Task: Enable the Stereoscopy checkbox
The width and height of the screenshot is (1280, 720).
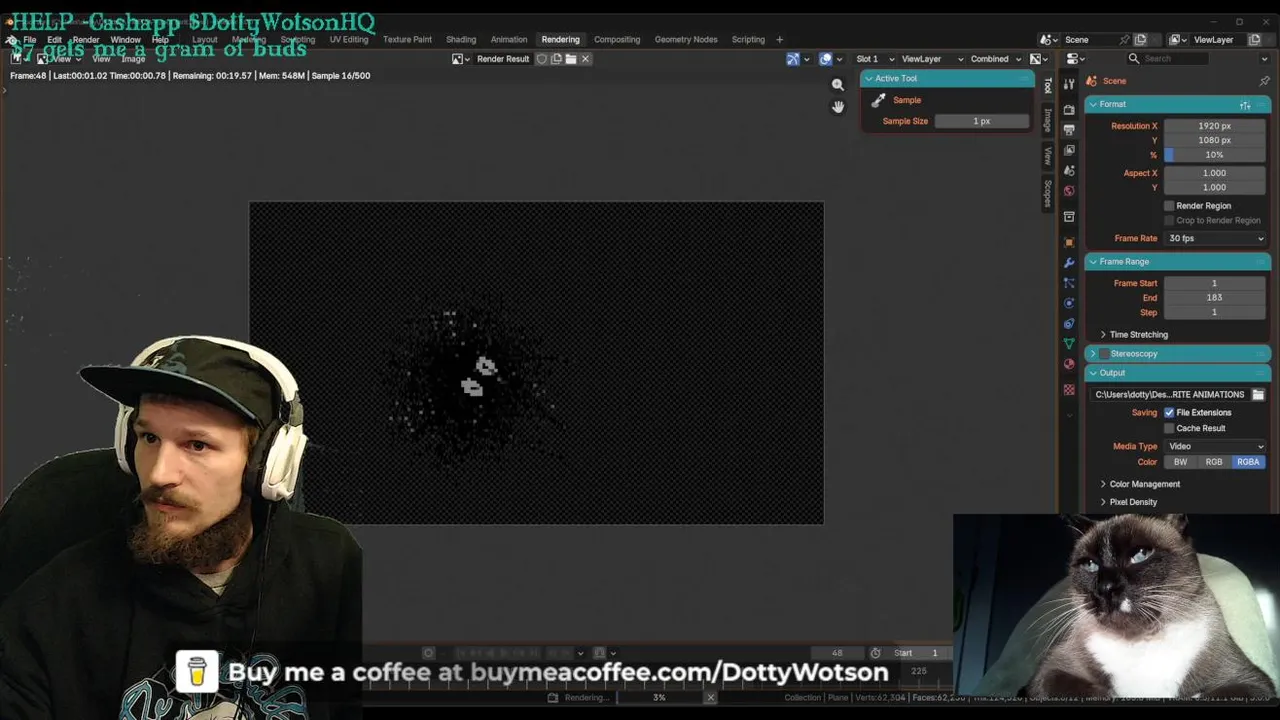Action: tap(1104, 353)
